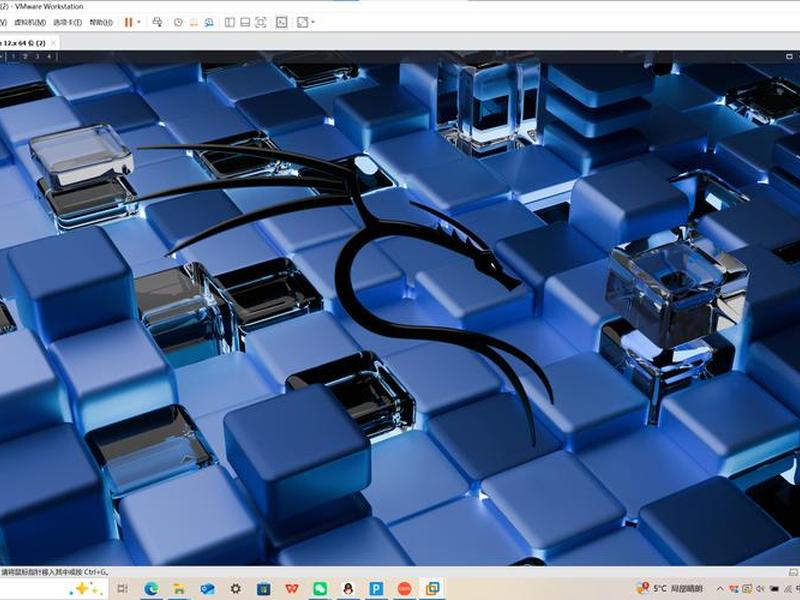Open the snapshot manager toolbar icon
This screenshot has height=600, width=800.
coord(209,22)
